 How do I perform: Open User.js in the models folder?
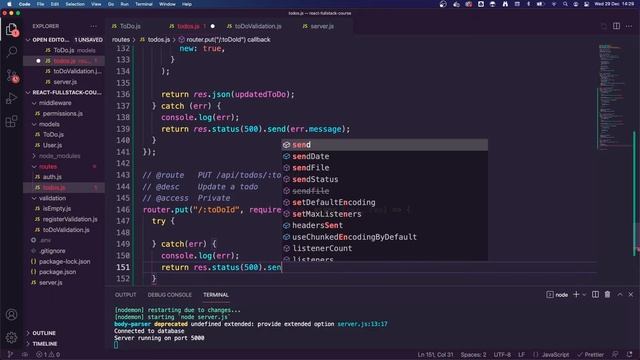(x=52, y=145)
